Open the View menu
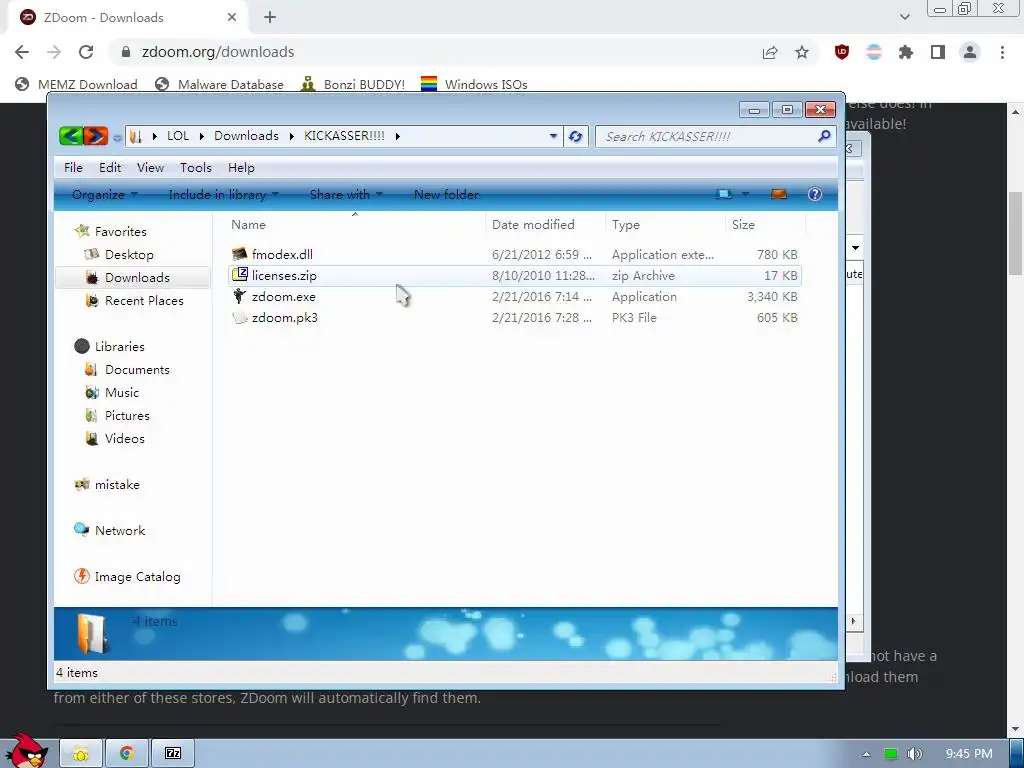 coord(150,167)
